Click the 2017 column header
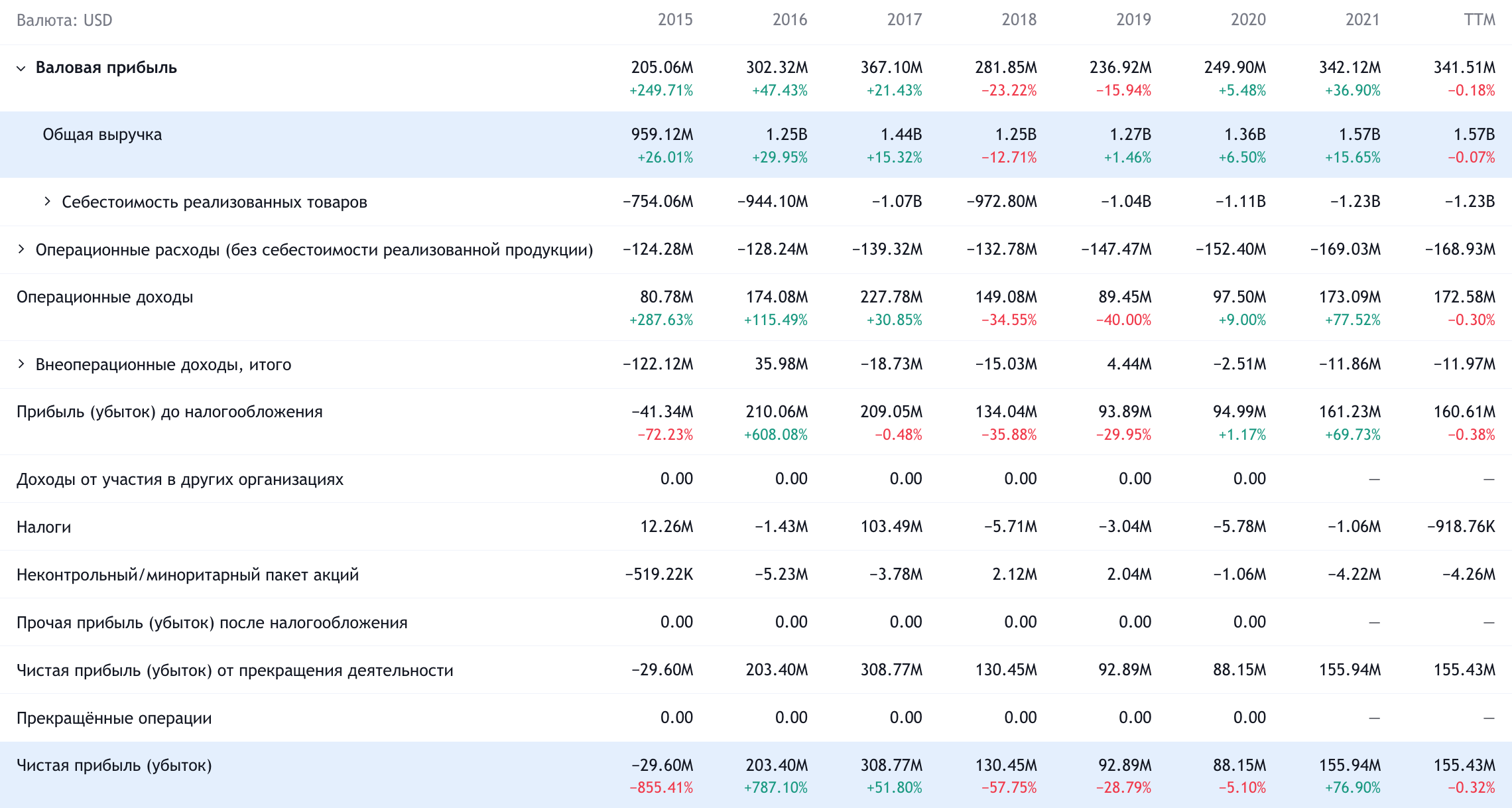The height and width of the screenshot is (808, 1512). [905, 20]
